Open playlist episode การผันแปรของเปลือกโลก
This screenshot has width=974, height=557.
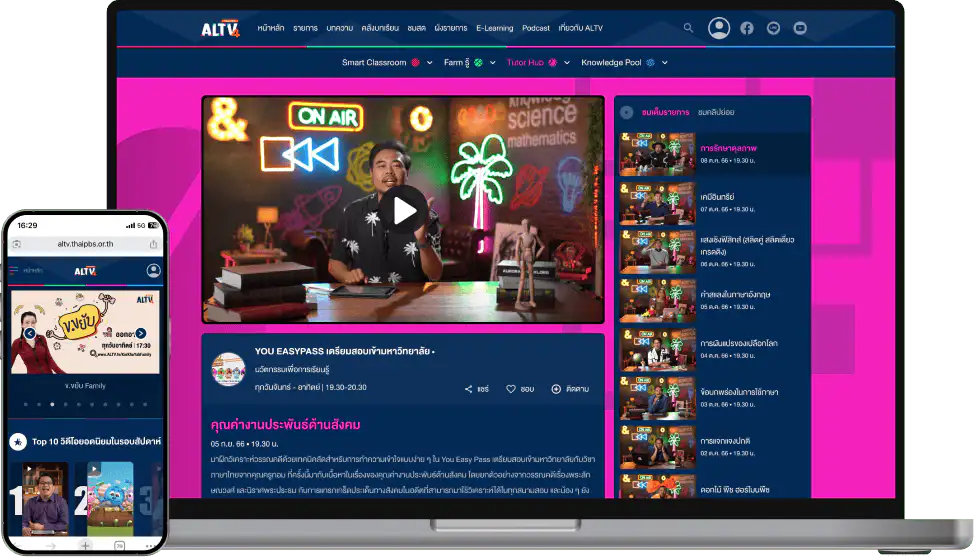click(714, 349)
